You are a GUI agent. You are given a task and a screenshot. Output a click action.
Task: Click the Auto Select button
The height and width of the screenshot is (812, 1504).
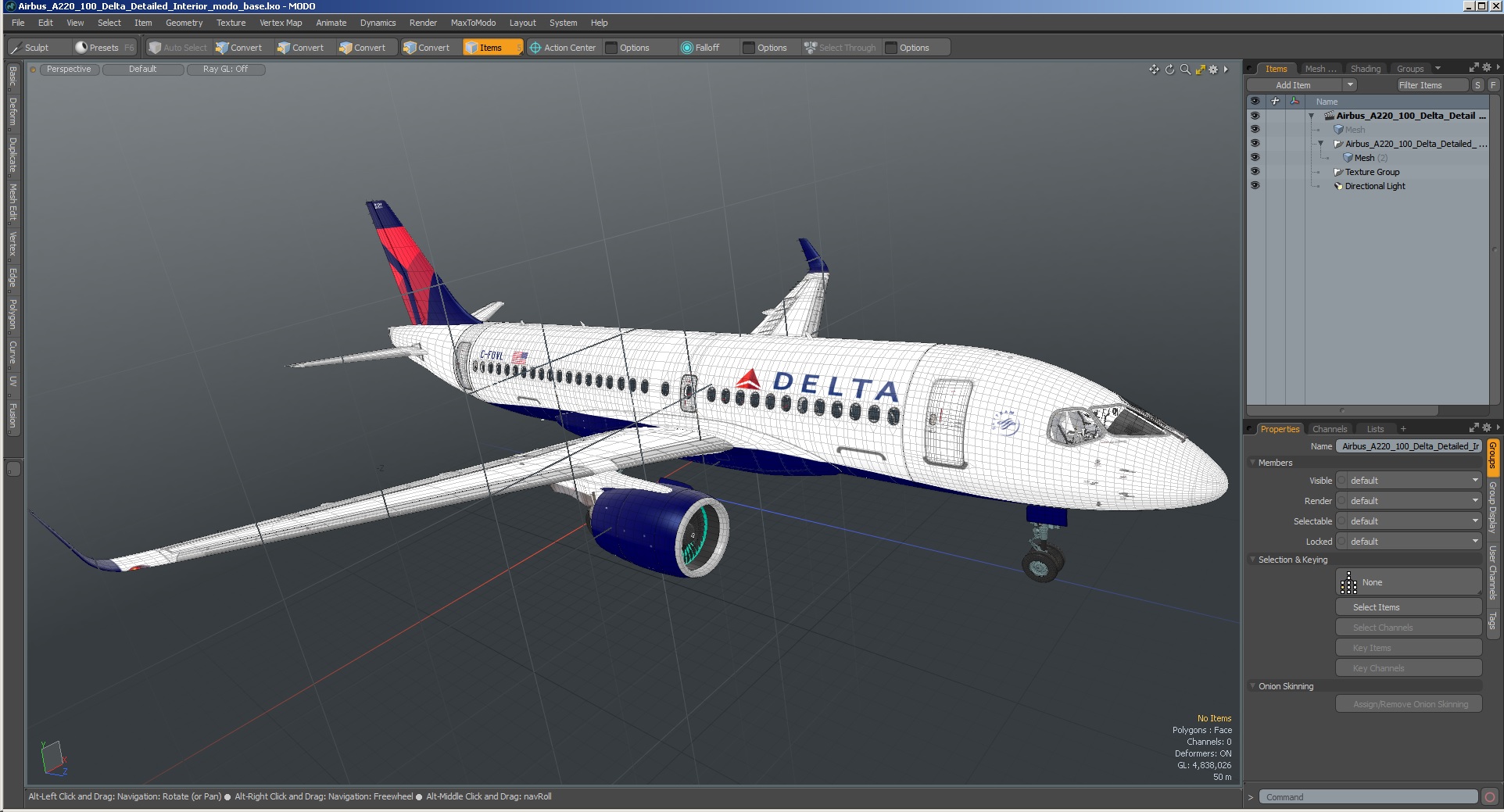[x=178, y=48]
